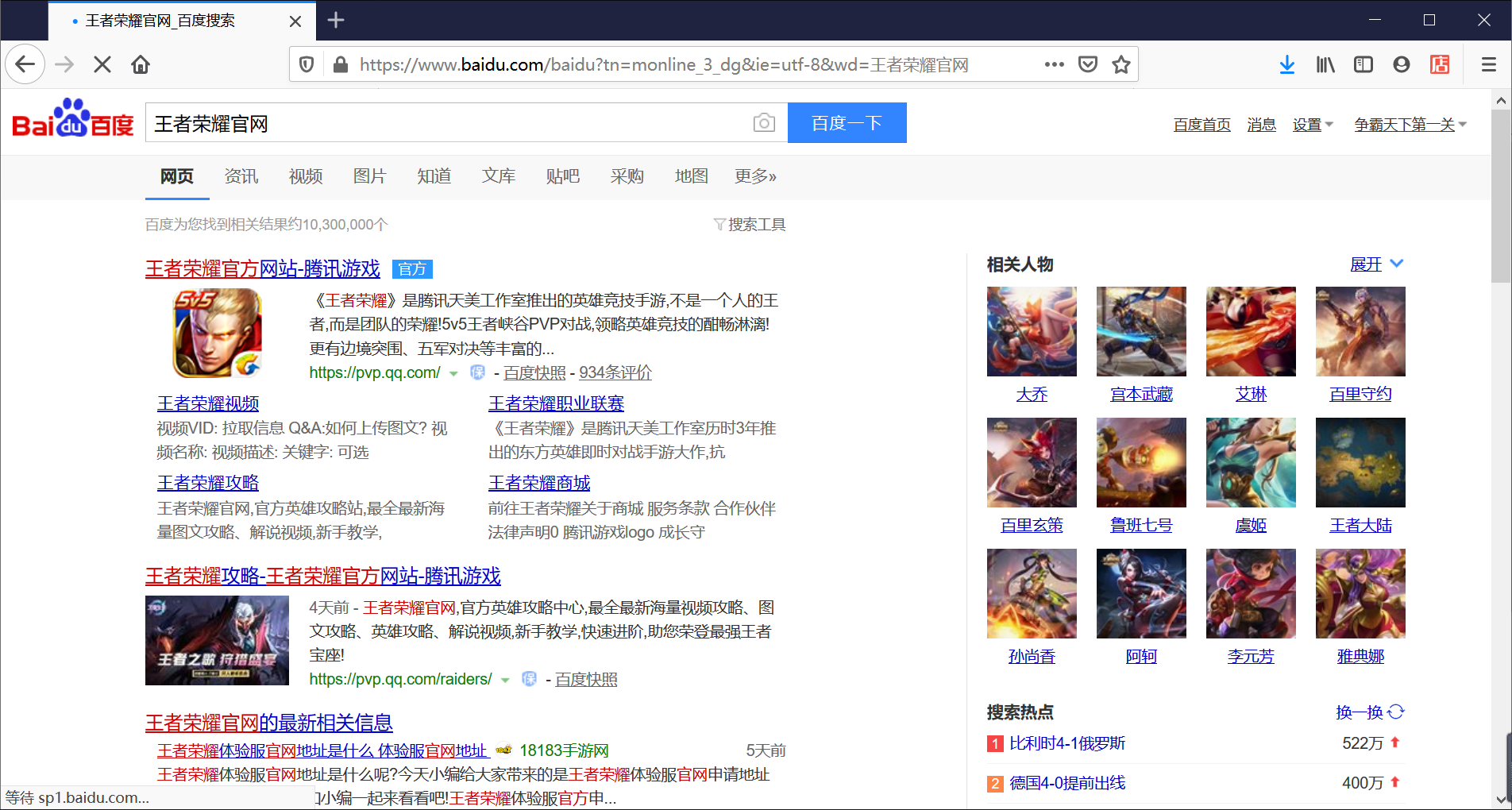Open the tracking protection shield icon
This screenshot has height=810, width=1512.
tap(307, 64)
